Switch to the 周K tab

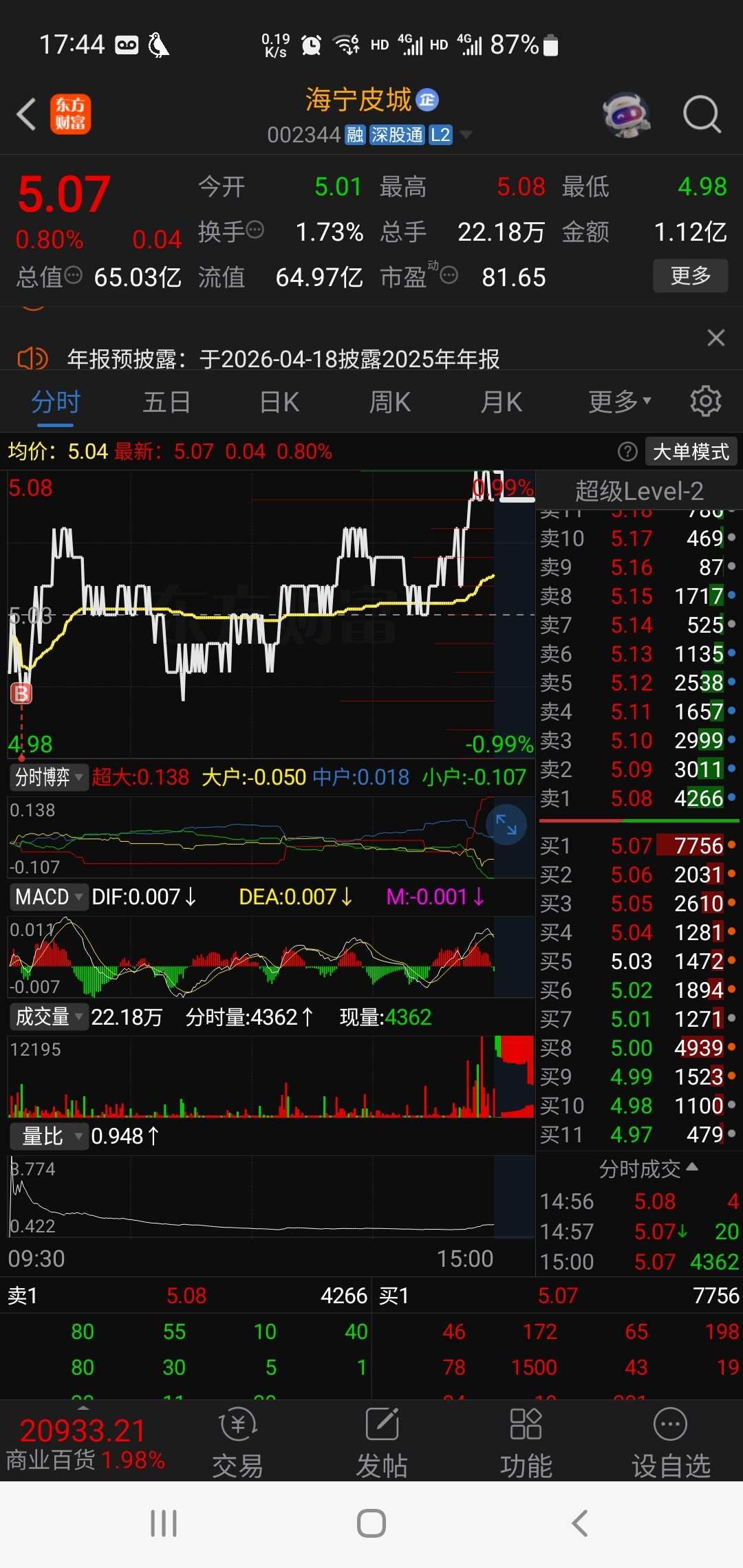[390, 402]
